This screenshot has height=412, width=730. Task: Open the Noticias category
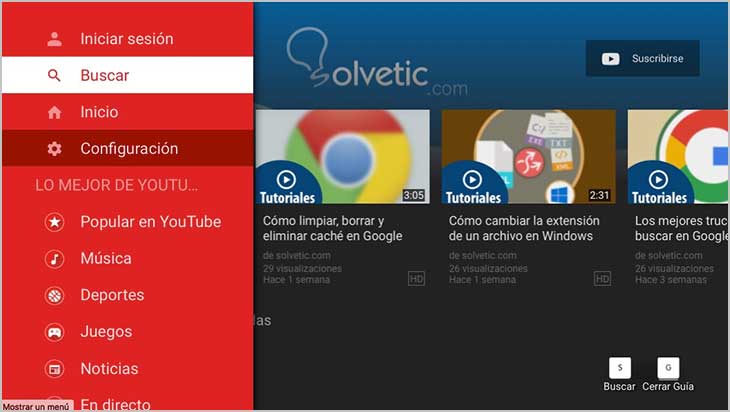pos(128,369)
